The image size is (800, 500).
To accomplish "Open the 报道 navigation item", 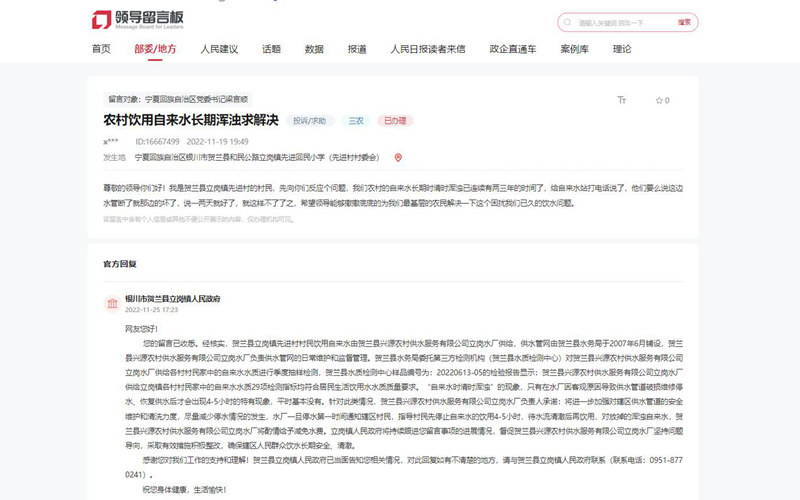I will coord(357,48).
